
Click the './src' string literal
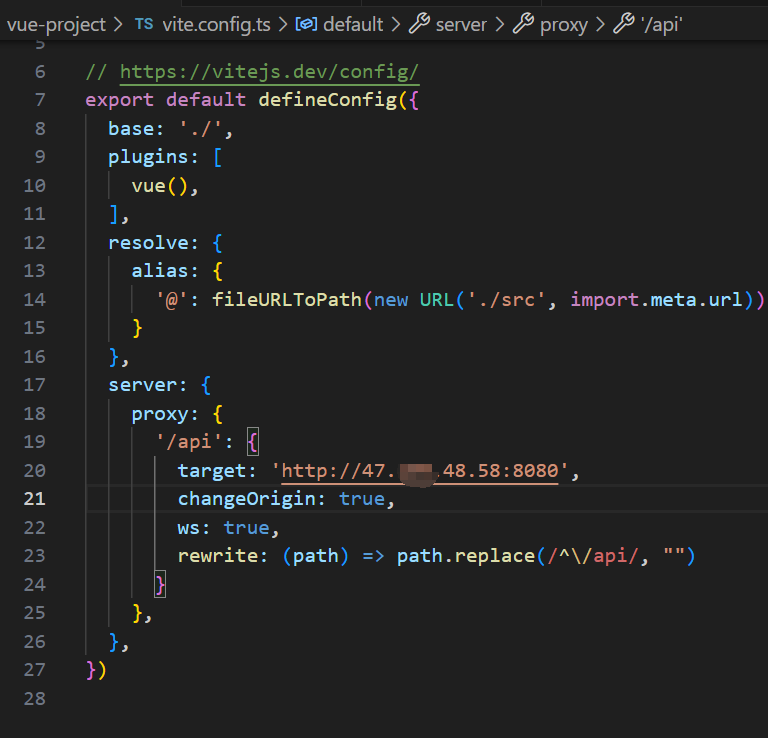point(506,300)
